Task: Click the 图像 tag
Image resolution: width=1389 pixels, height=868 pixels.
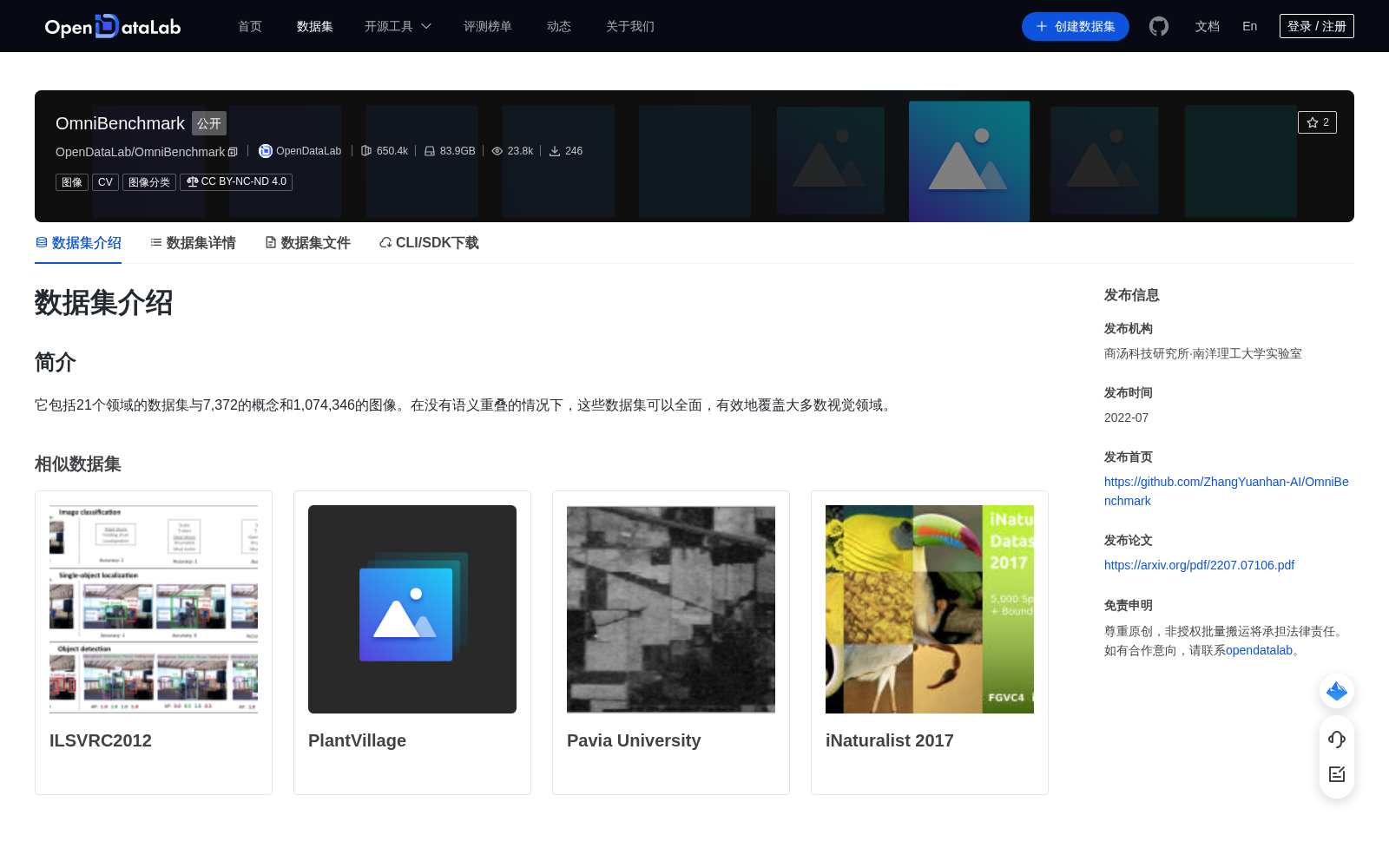Action: point(72,182)
